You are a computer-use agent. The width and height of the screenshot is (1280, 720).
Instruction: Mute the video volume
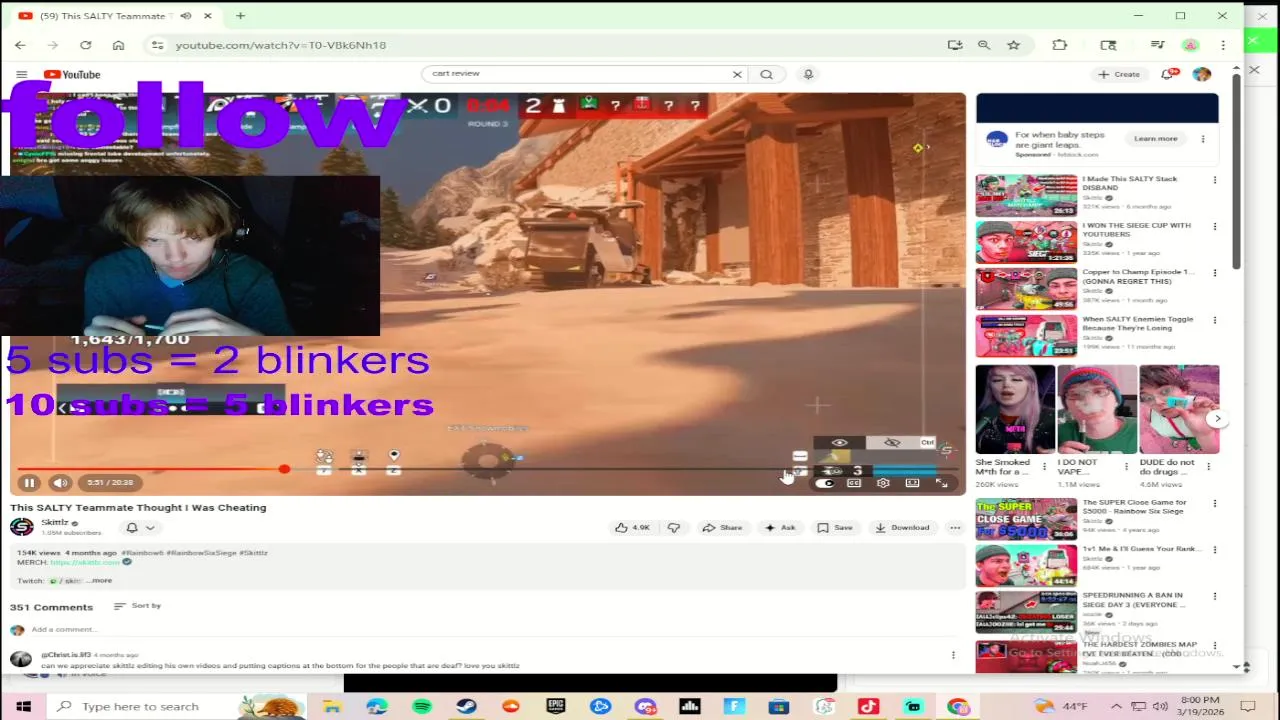point(60,483)
